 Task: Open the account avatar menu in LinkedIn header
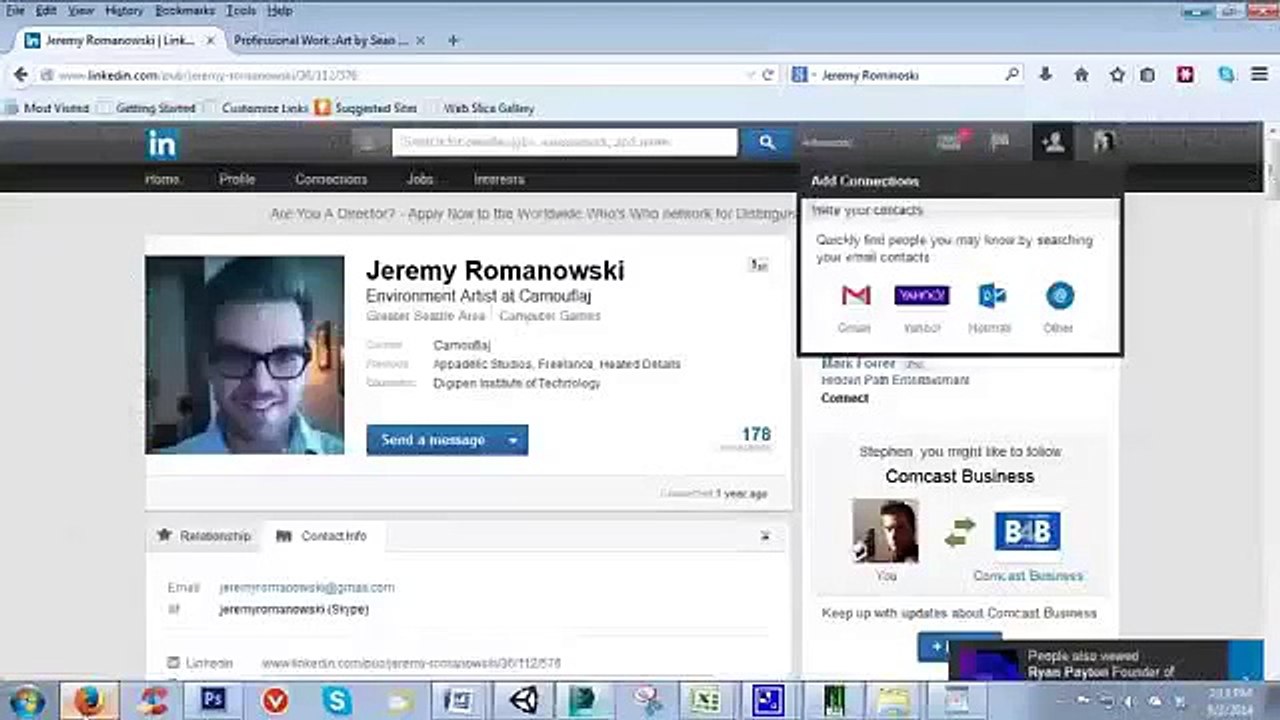click(1102, 142)
